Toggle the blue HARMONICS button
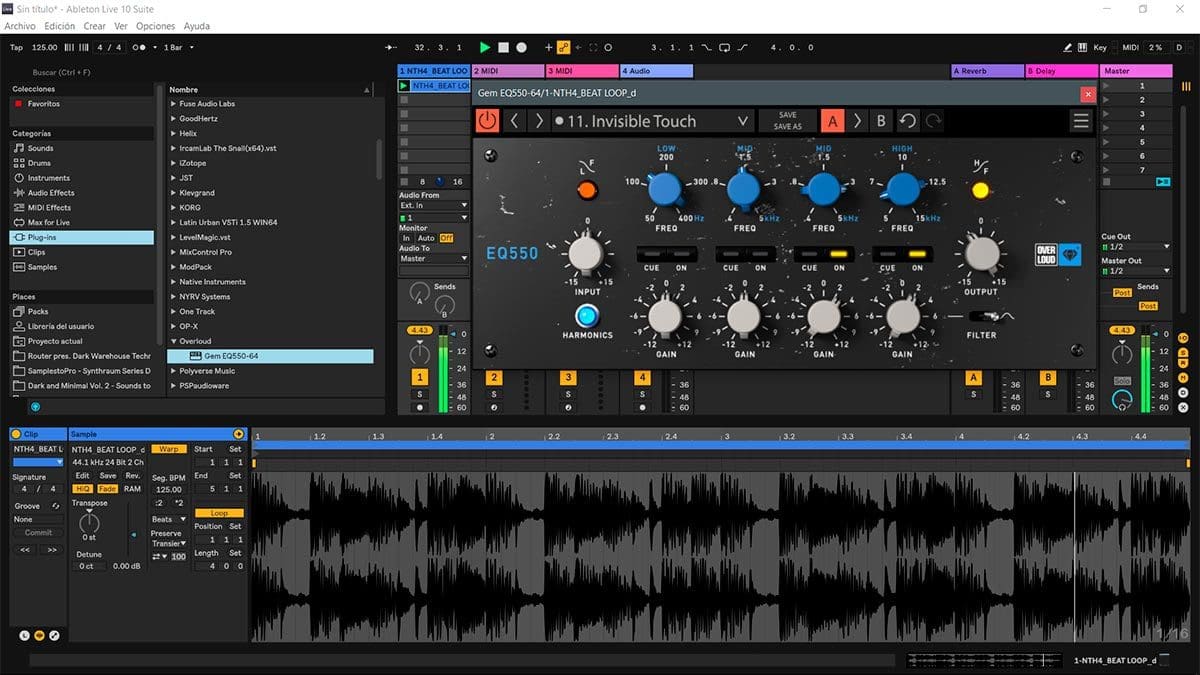1200x675 pixels. 587,316
